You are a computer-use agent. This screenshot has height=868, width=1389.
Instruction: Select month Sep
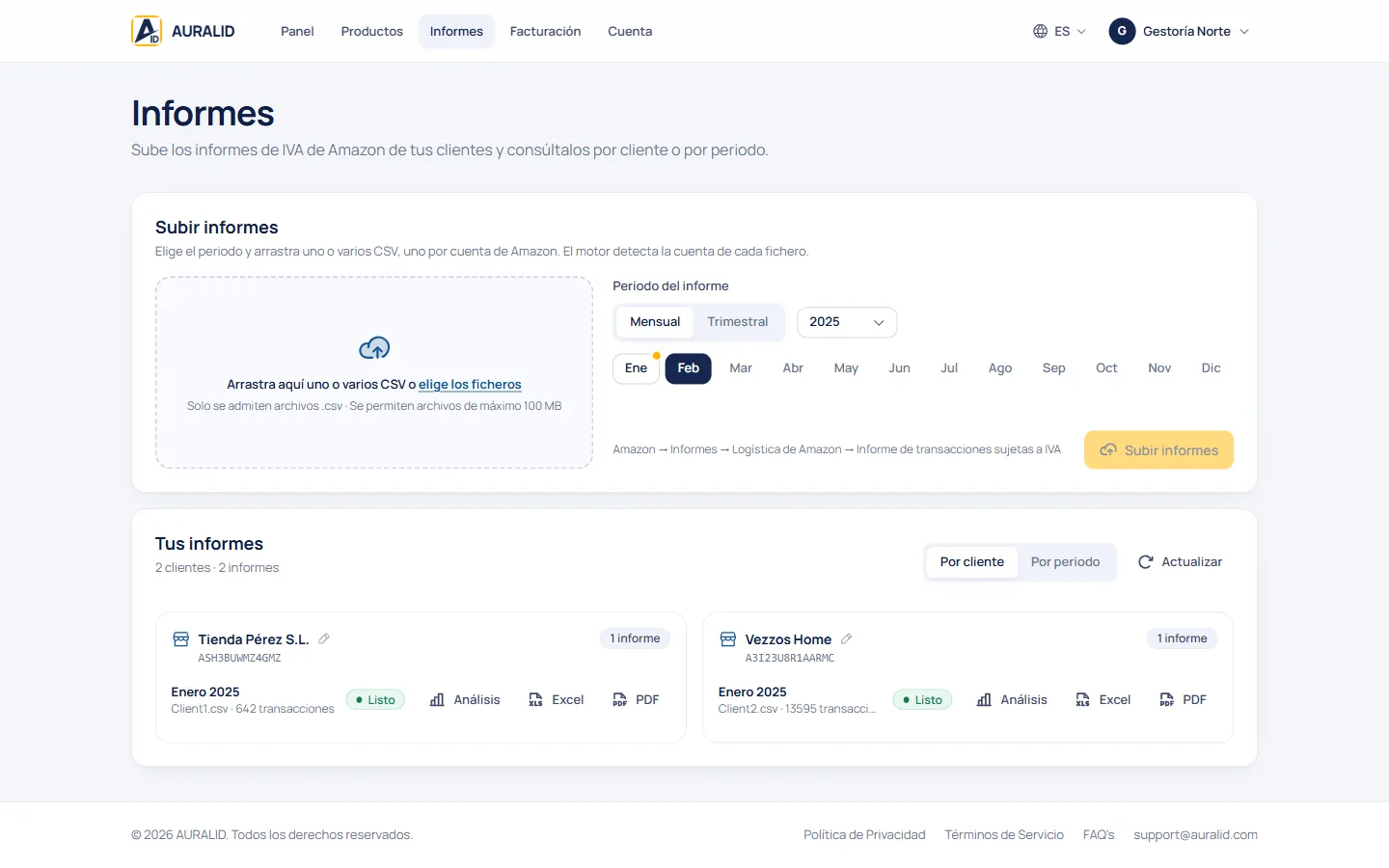click(x=1054, y=368)
